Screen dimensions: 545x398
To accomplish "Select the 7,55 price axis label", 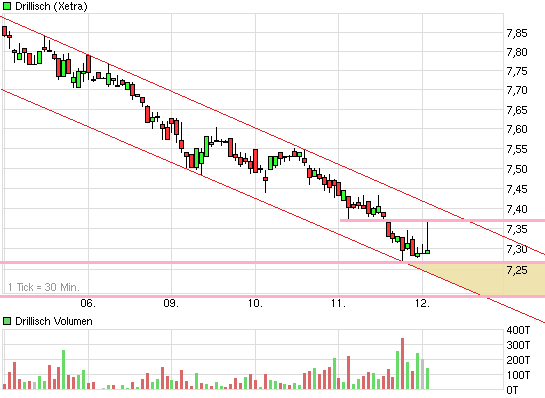I will 517,149.
